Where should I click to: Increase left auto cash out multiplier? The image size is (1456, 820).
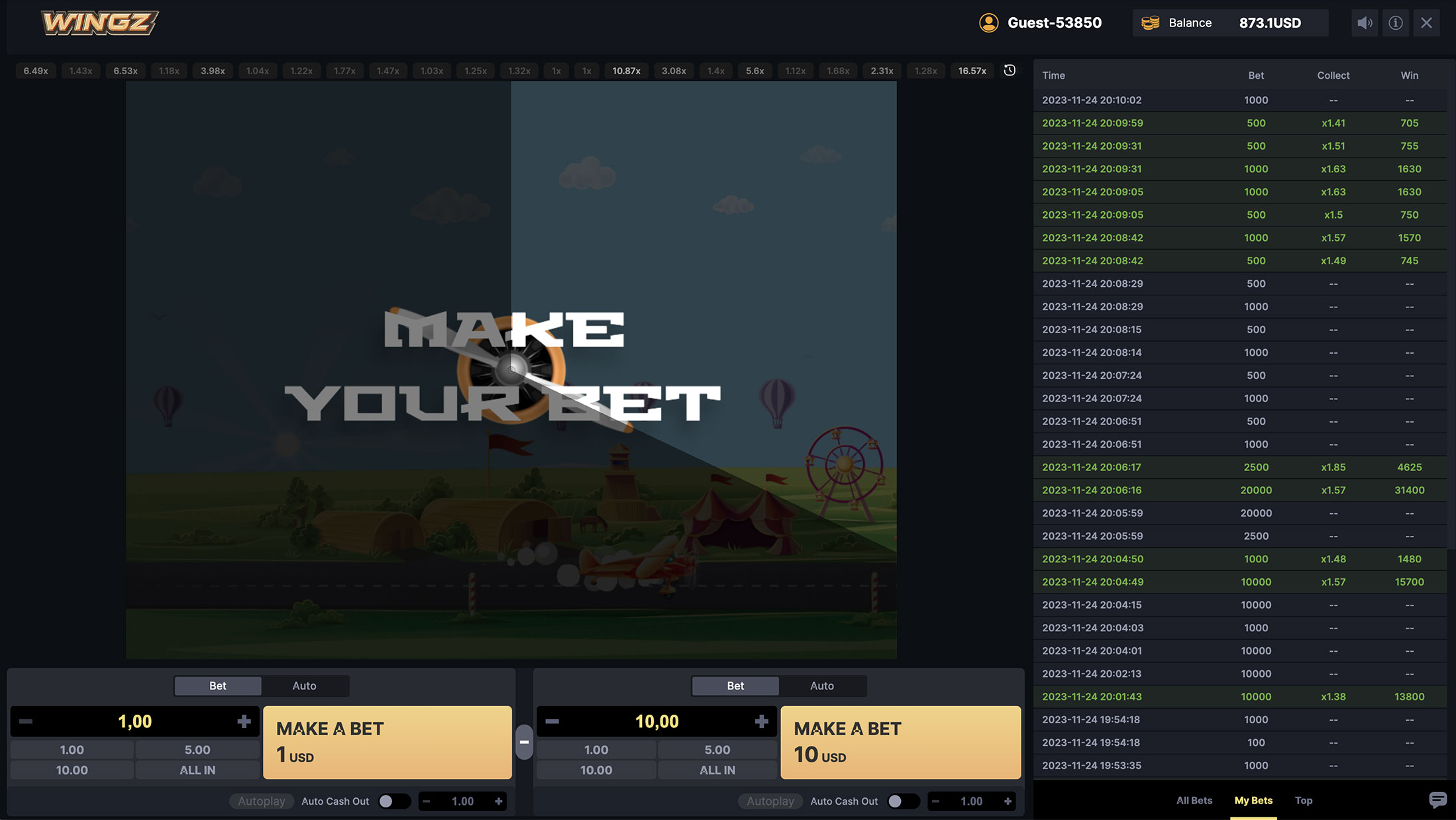tap(498, 801)
